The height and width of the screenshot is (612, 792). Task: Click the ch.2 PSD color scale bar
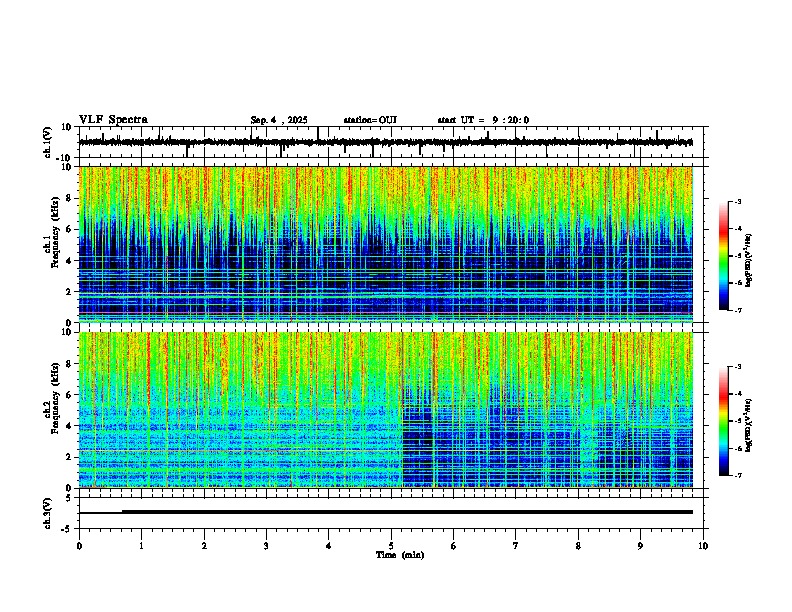(x=723, y=421)
